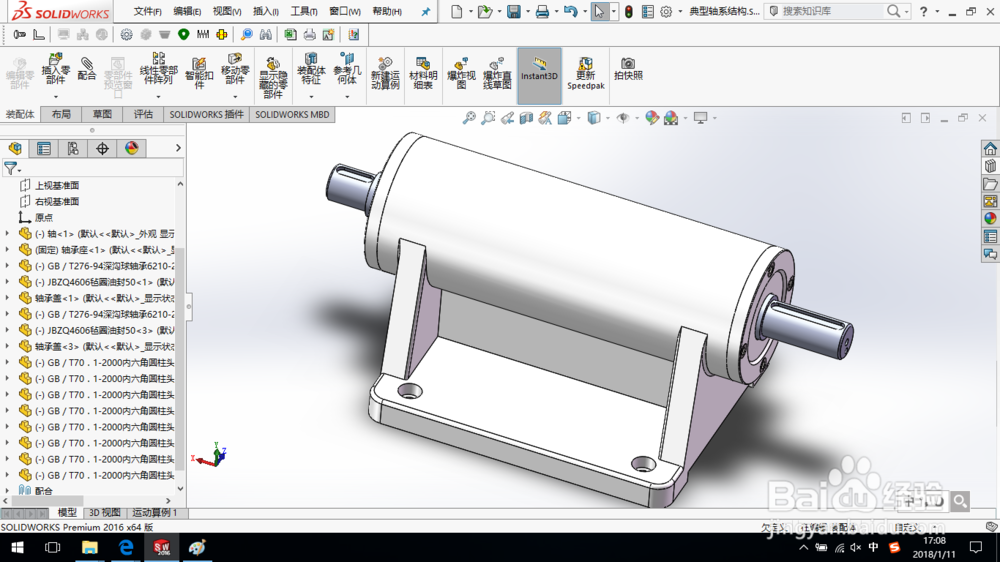Open FeatureManager design tree tab
1000x562 pixels.
[15, 149]
